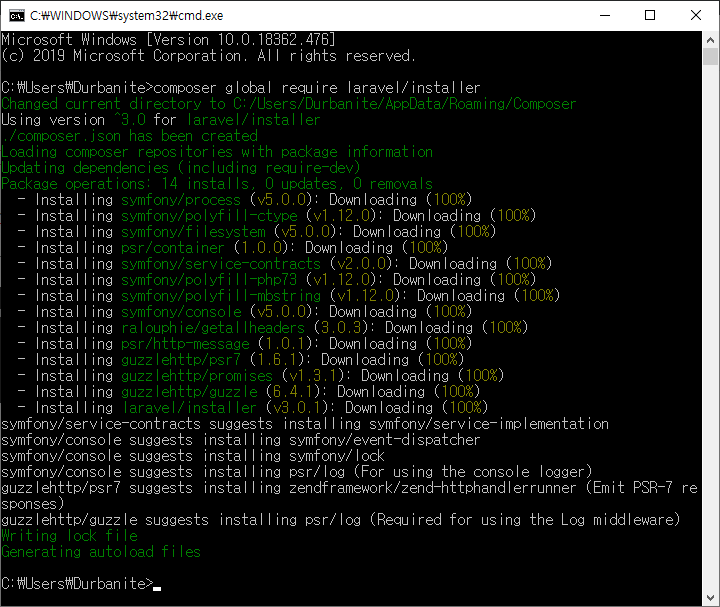Click the '(c) 2019 Microsoft Corporation' line

click(x=208, y=56)
